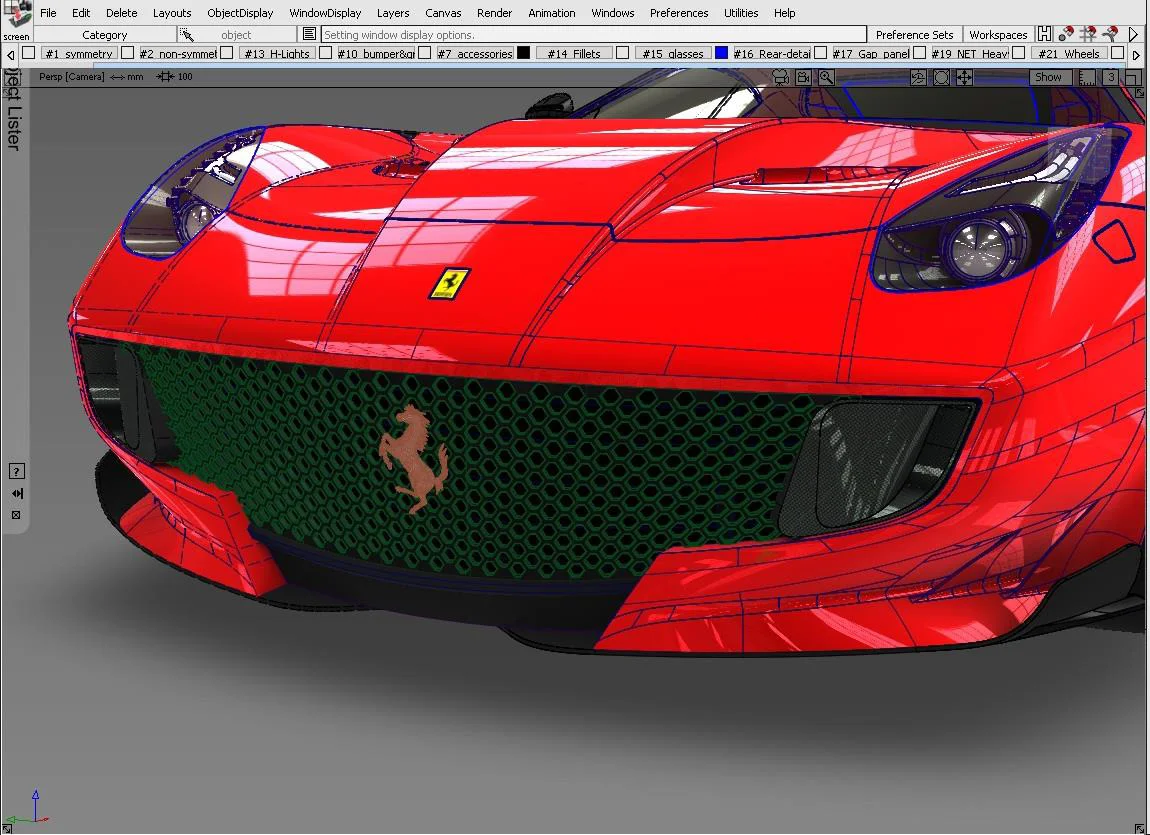This screenshot has width=1150, height=835.
Task: Open the Utilities menu
Action: pos(741,13)
